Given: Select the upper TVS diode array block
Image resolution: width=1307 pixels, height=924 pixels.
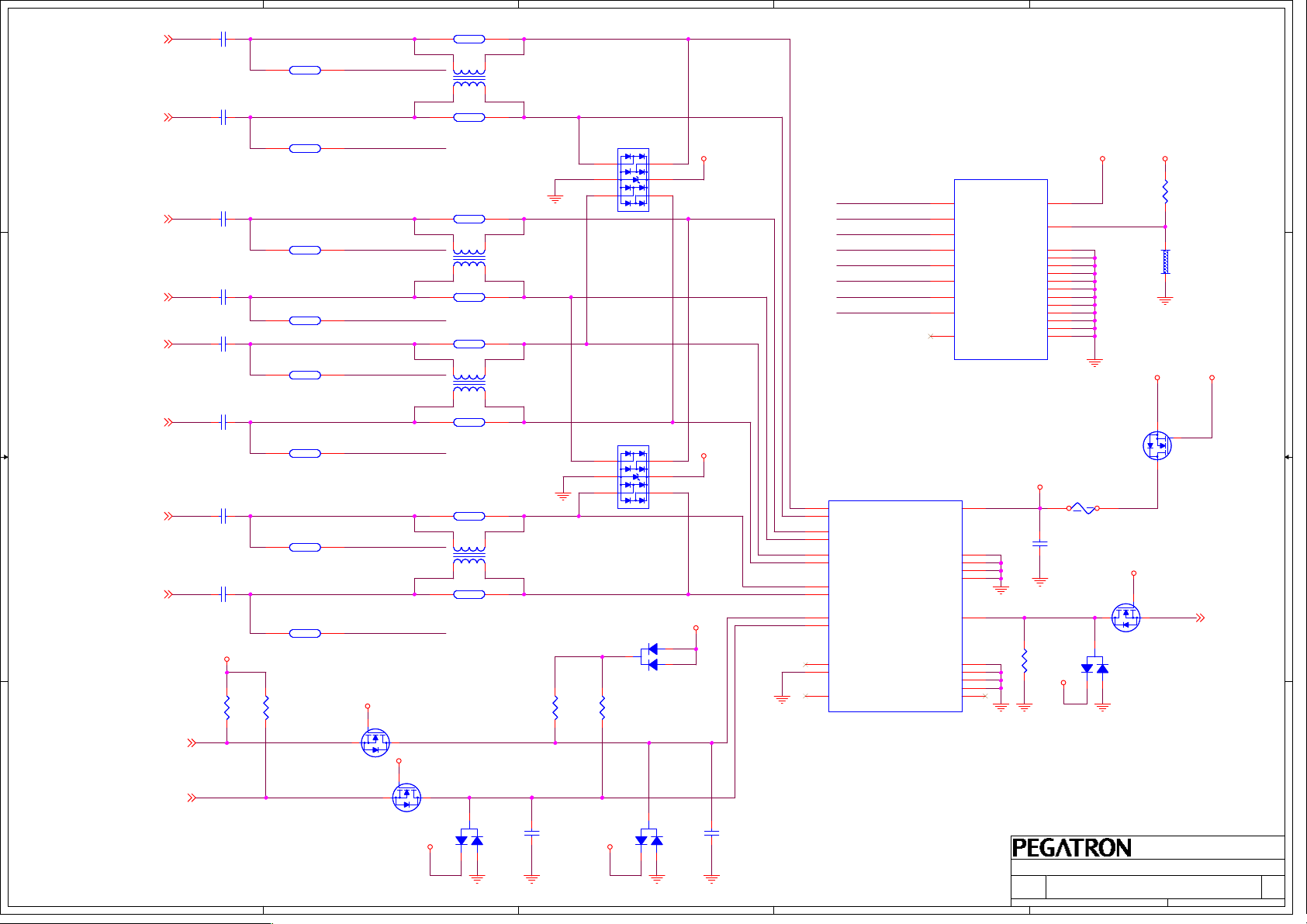Looking at the screenshot, I should [633, 180].
